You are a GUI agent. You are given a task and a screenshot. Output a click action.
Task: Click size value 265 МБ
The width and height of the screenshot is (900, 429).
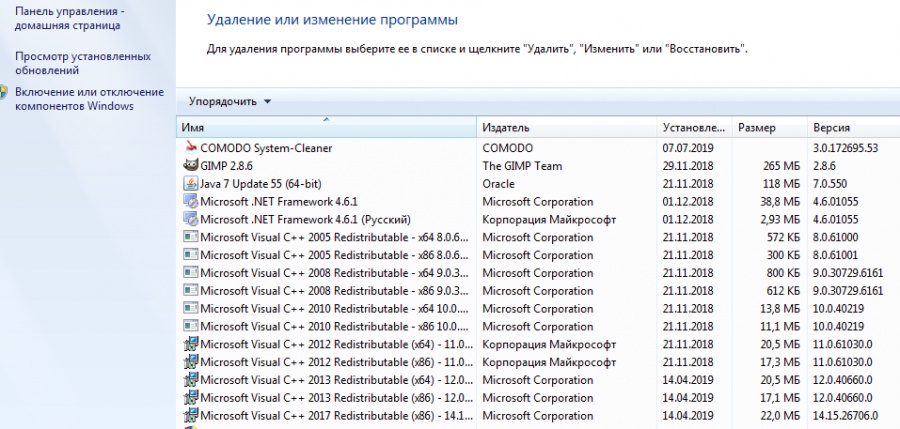tap(780, 166)
